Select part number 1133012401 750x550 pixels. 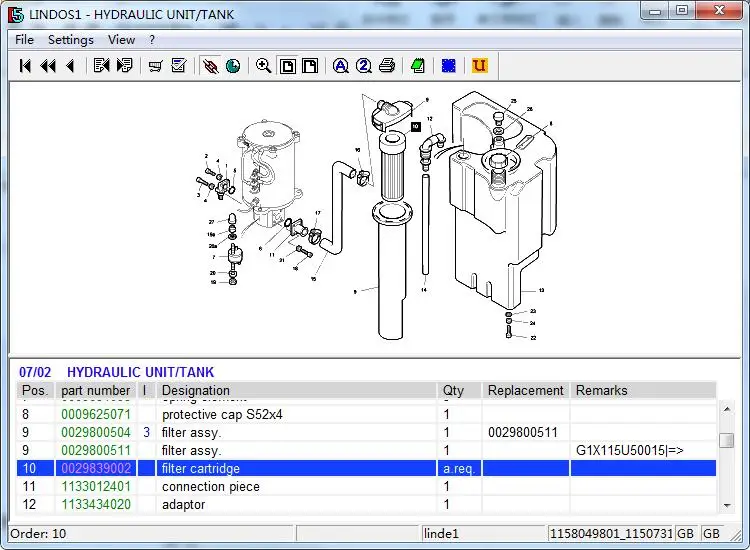96,486
